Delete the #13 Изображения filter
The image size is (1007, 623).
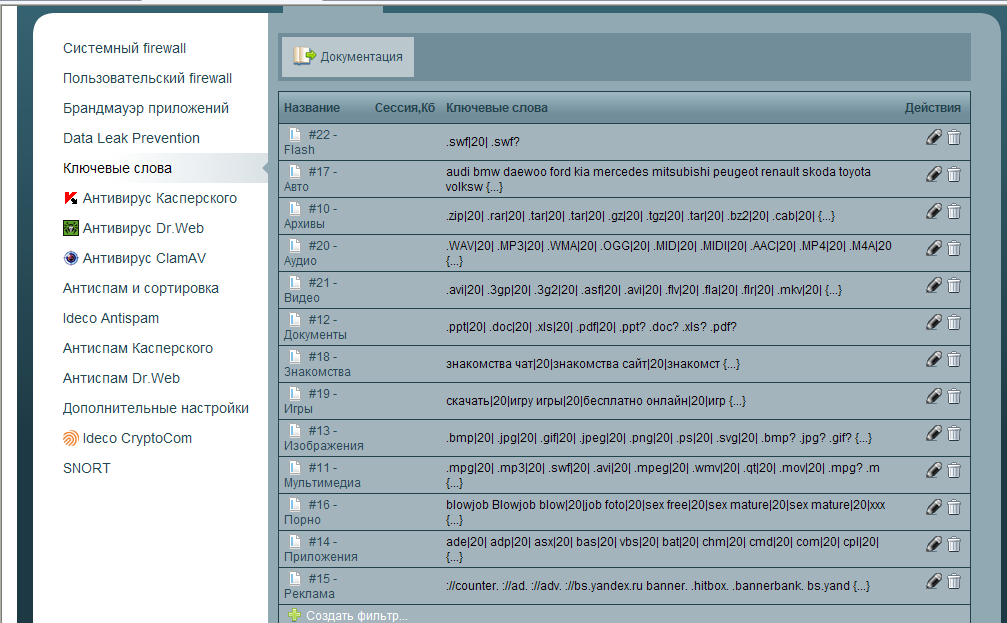click(x=954, y=434)
